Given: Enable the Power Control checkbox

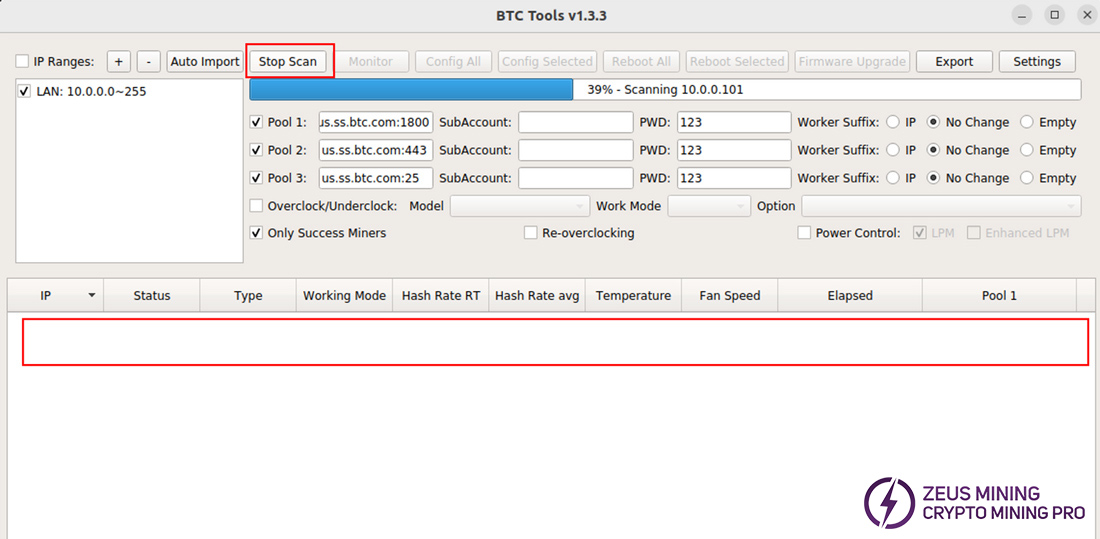Looking at the screenshot, I should coord(804,233).
